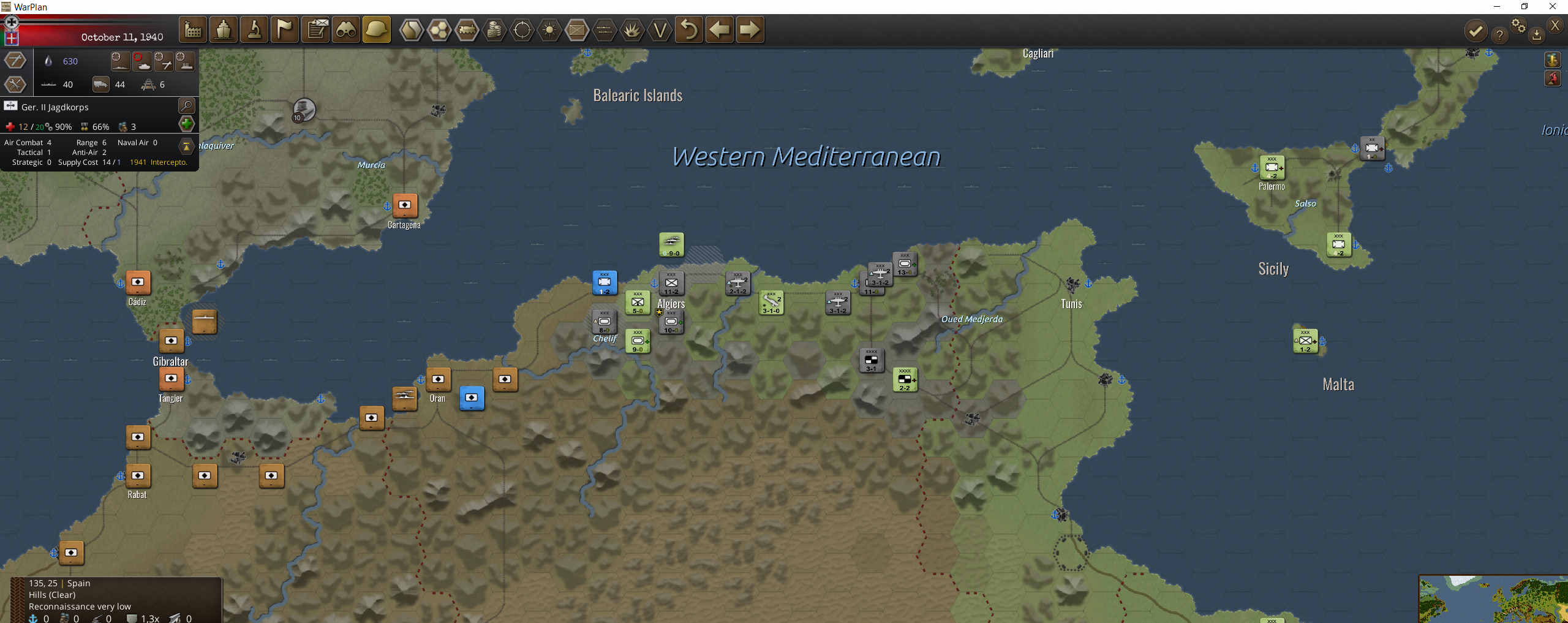
Task: Click the Reconnaissance very low status text
Action: tap(80, 606)
